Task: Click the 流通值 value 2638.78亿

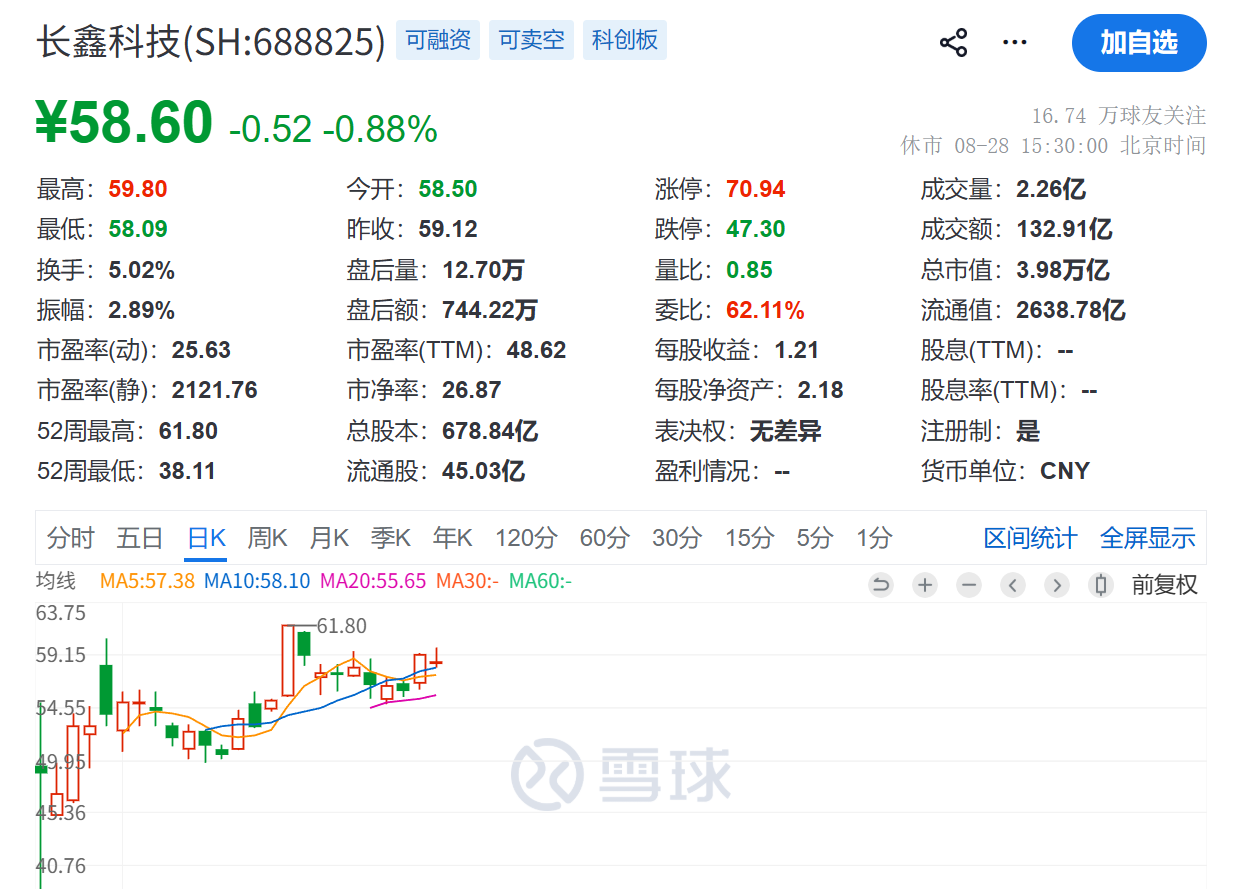Action: coord(1071,310)
